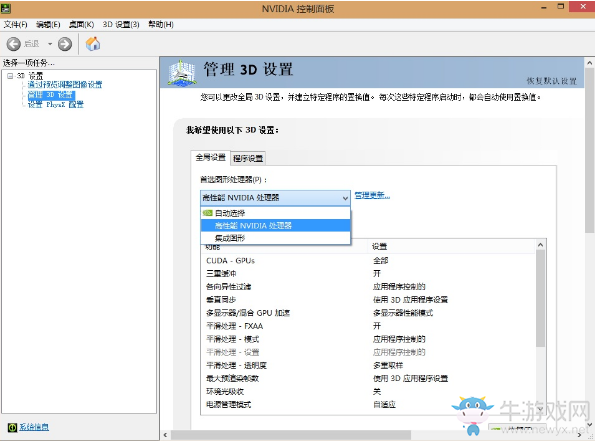The width and height of the screenshot is (595, 441).
Task: Open the 文件(F) menu
Action: (x=16, y=25)
